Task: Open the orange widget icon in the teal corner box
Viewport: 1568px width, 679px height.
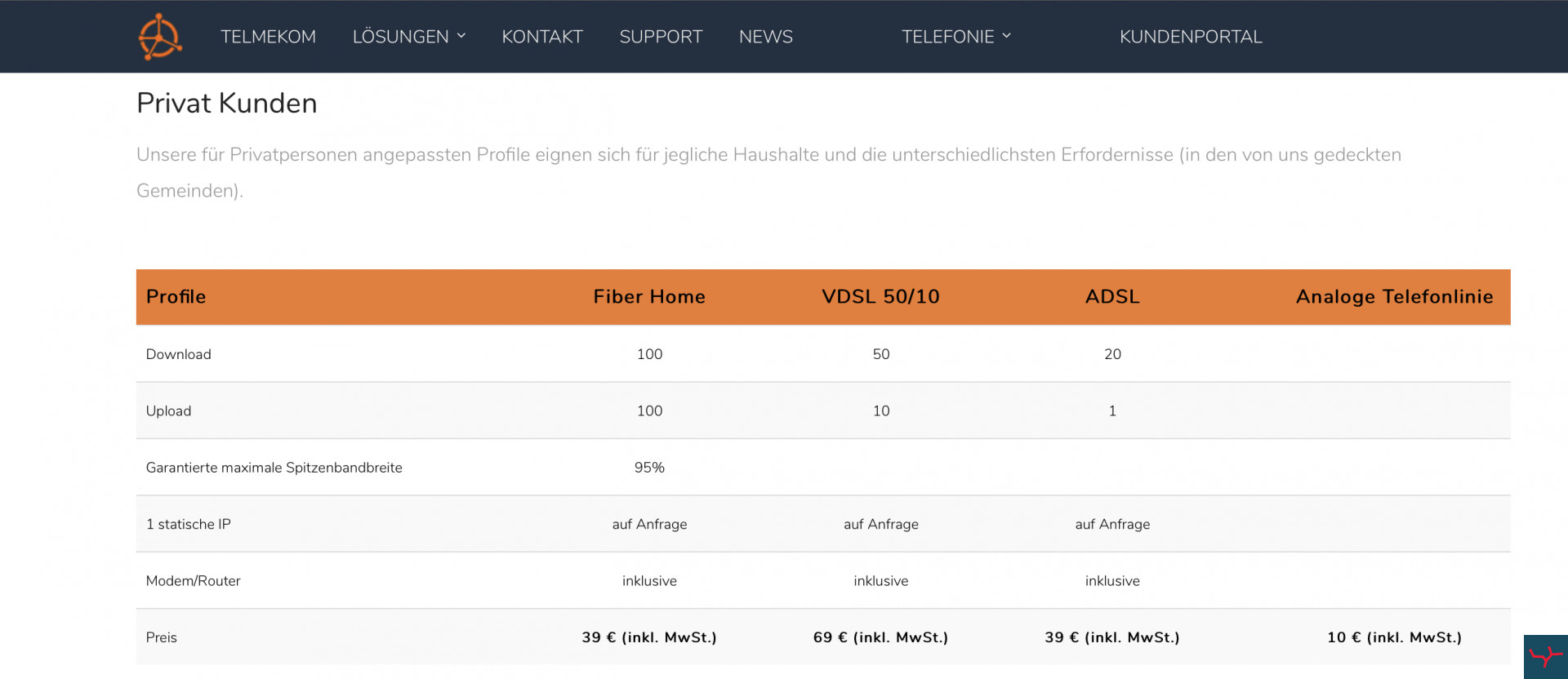Action: click(1545, 656)
